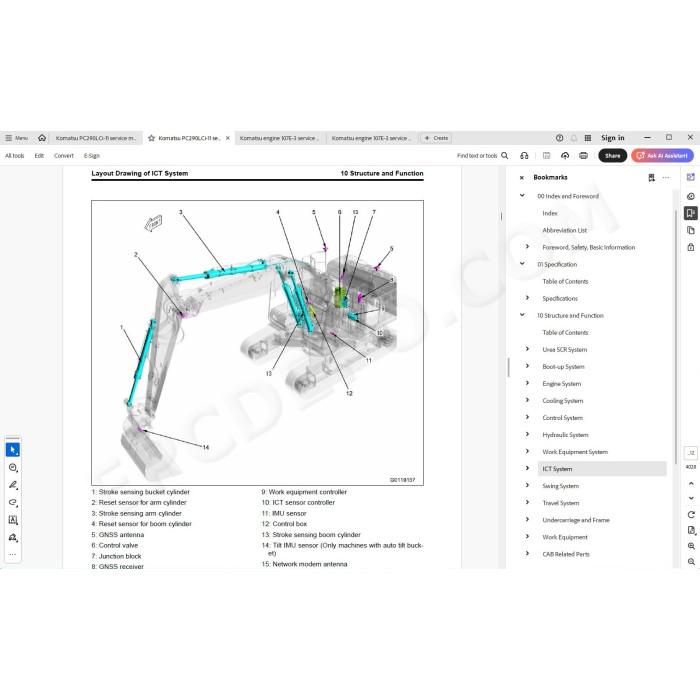
Task: Open the Help question mark icon
Action: coord(559,138)
